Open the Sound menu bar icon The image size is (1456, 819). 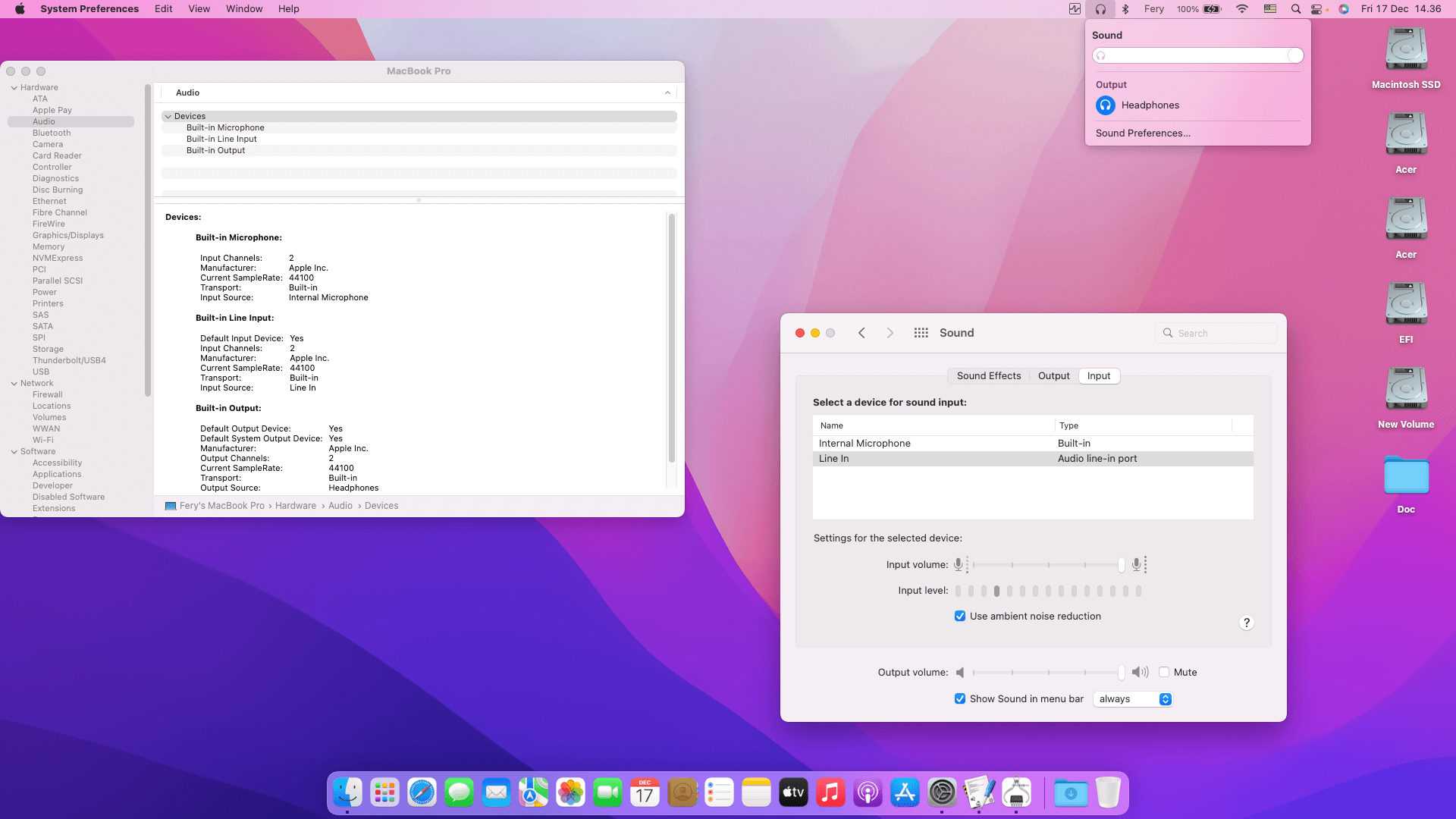tap(1100, 9)
